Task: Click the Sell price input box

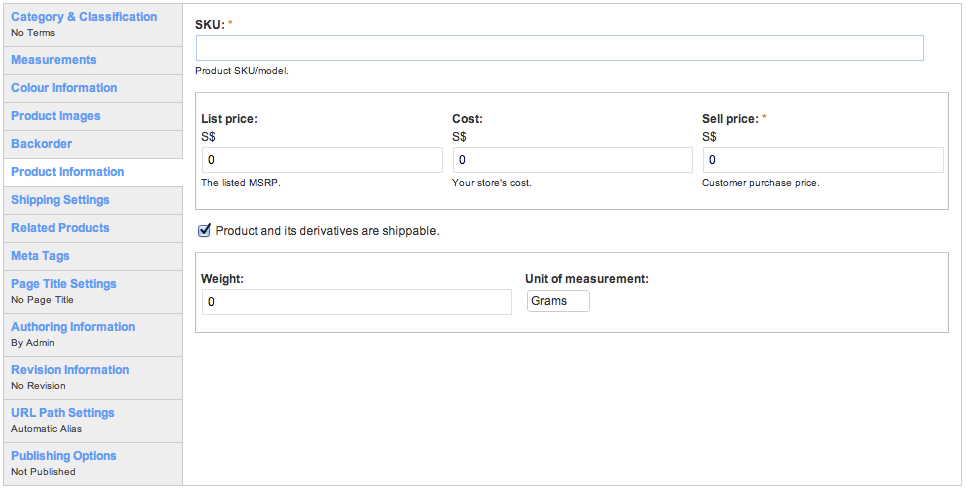Action: pos(823,160)
